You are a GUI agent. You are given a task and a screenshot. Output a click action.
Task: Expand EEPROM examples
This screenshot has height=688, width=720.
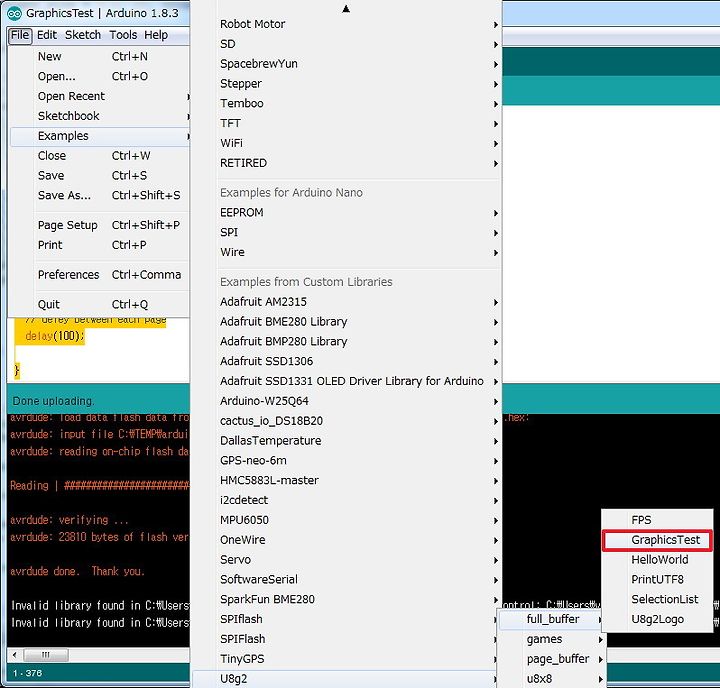pos(347,213)
